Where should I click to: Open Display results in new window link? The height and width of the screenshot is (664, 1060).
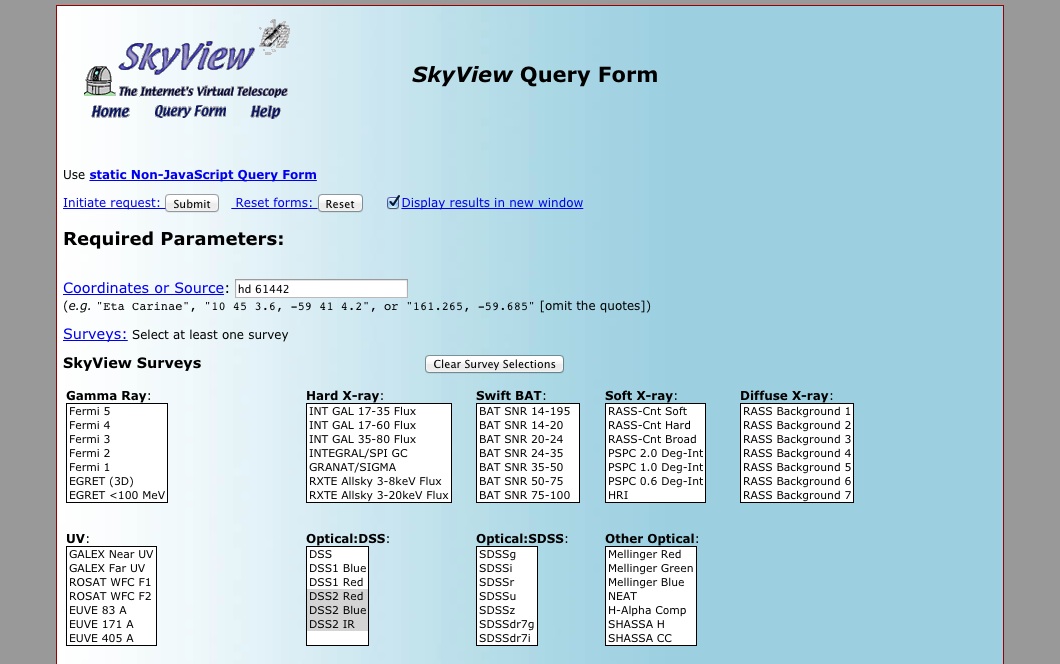492,203
